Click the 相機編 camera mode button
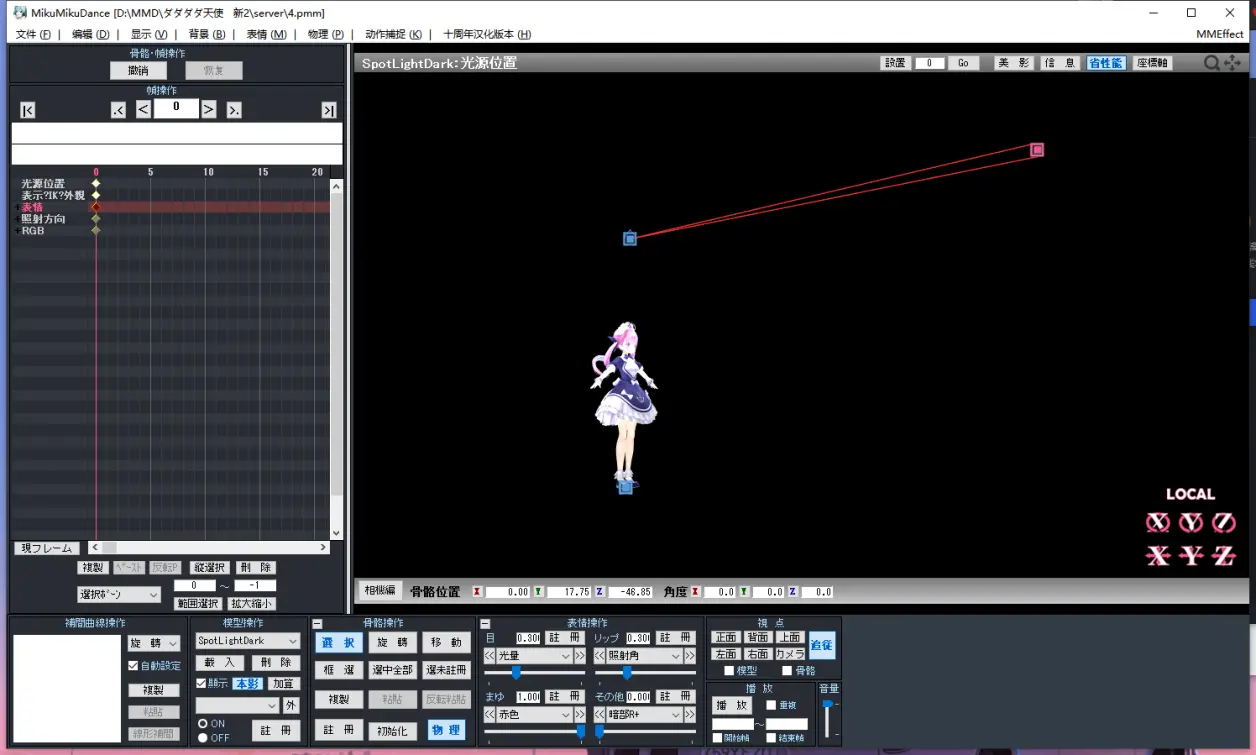The image size is (1256, 755). [x=380, y=591]
